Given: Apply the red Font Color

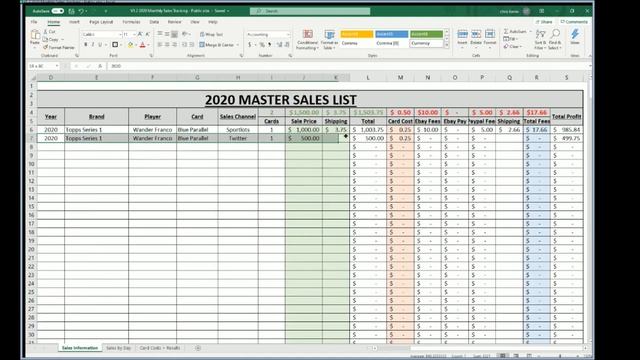Looking at the screenshot, I should coord(142,44).
